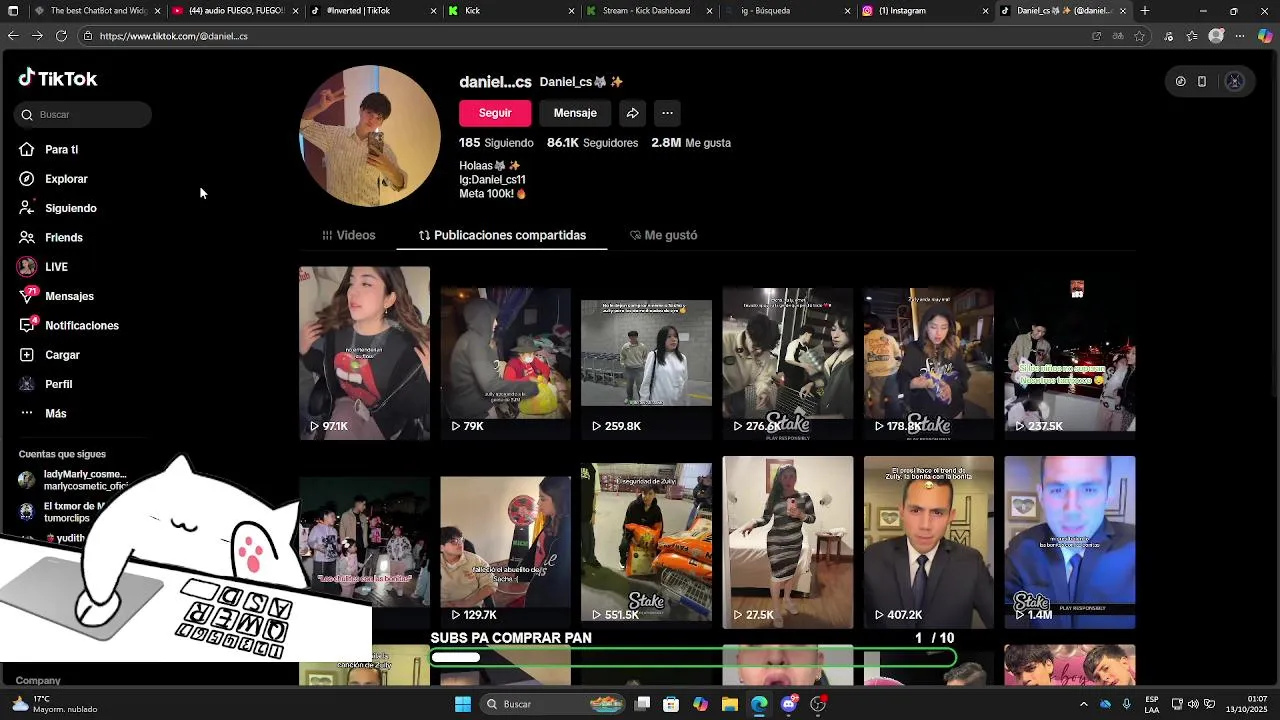Click the Buscar search field in sidebar
Viewport: 1280px width, 720px height.
point(83,115)
